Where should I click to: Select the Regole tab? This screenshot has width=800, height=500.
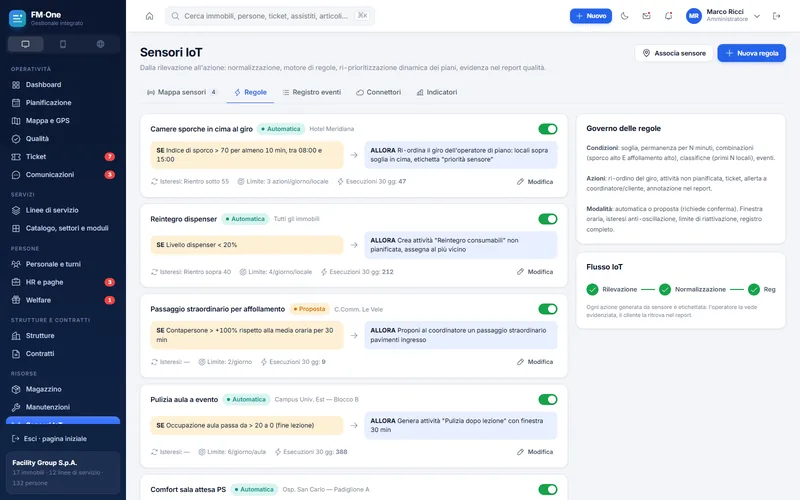point(251,92)
